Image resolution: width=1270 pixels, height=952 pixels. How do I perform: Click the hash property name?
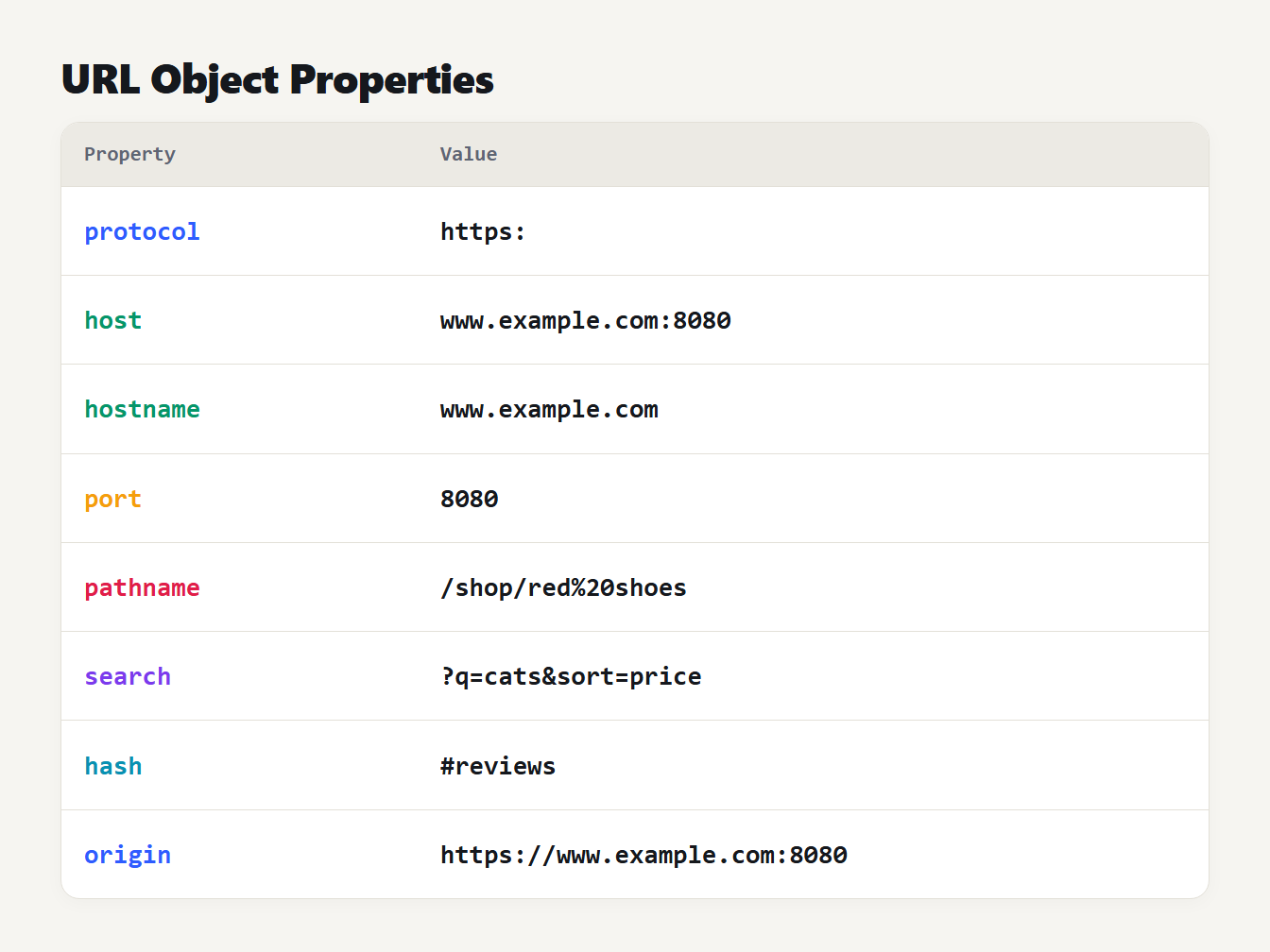[x=113, y=766]
